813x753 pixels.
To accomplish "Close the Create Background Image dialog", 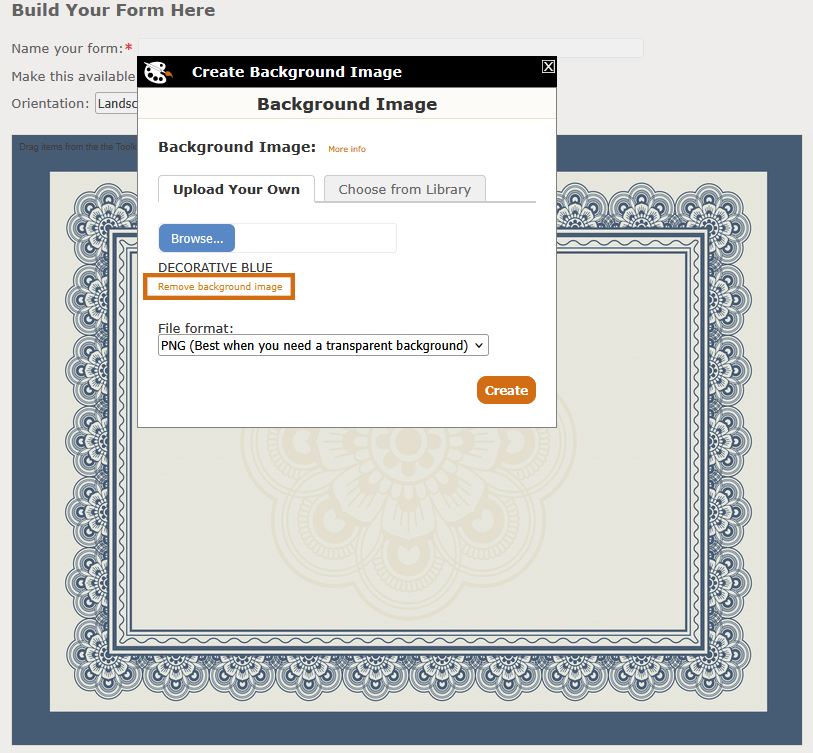I will [x=548, y=66].
